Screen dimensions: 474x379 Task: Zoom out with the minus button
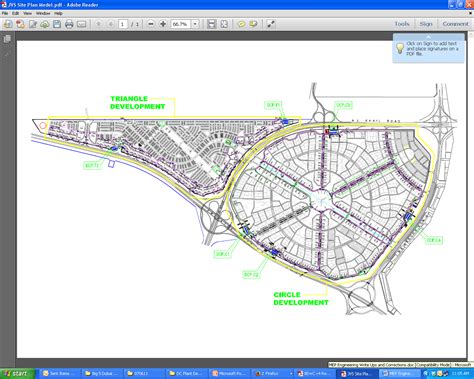pos(151,24)
